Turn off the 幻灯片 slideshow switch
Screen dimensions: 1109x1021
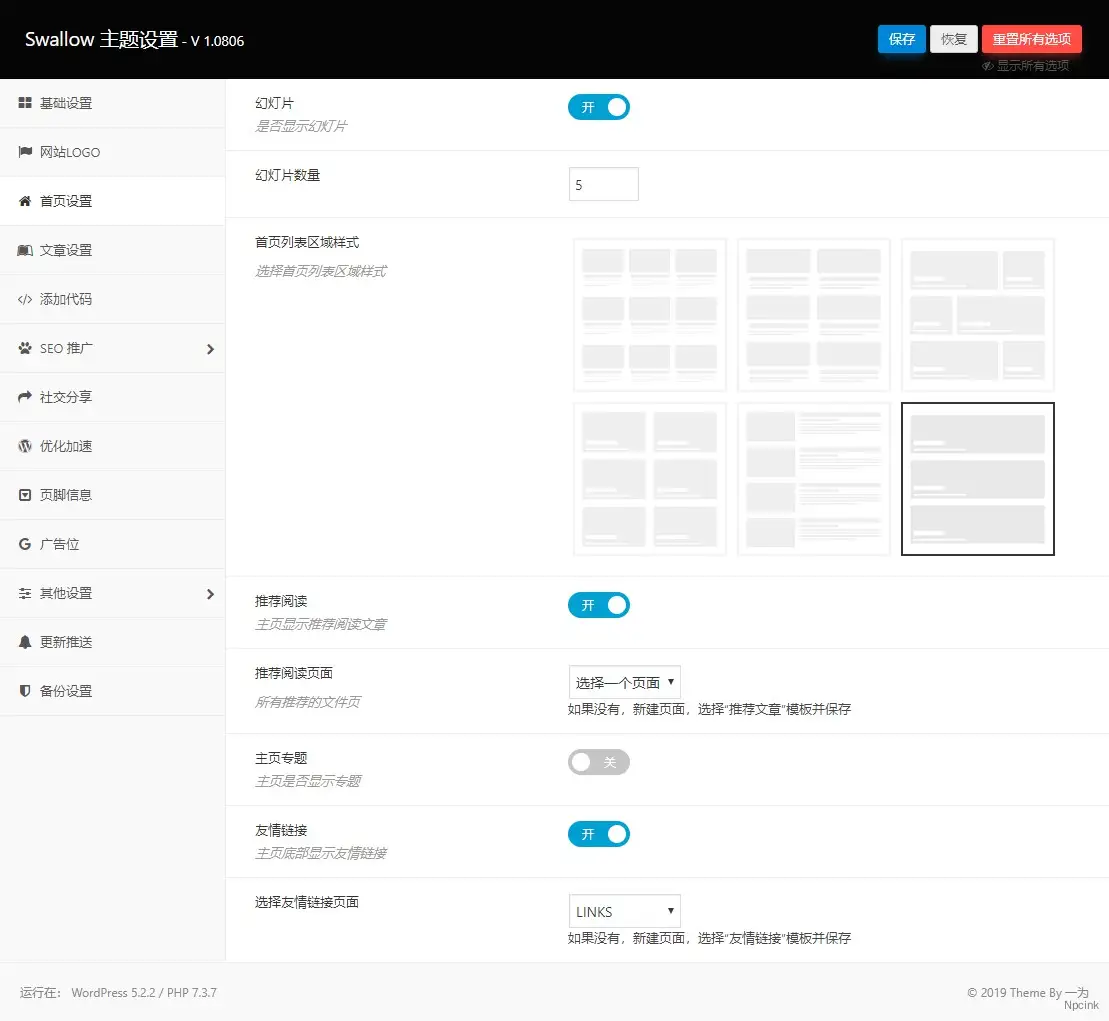(598, 107)
